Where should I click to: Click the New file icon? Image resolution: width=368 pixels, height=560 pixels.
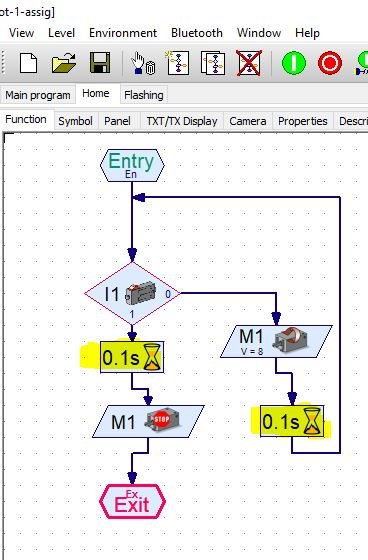29,63
